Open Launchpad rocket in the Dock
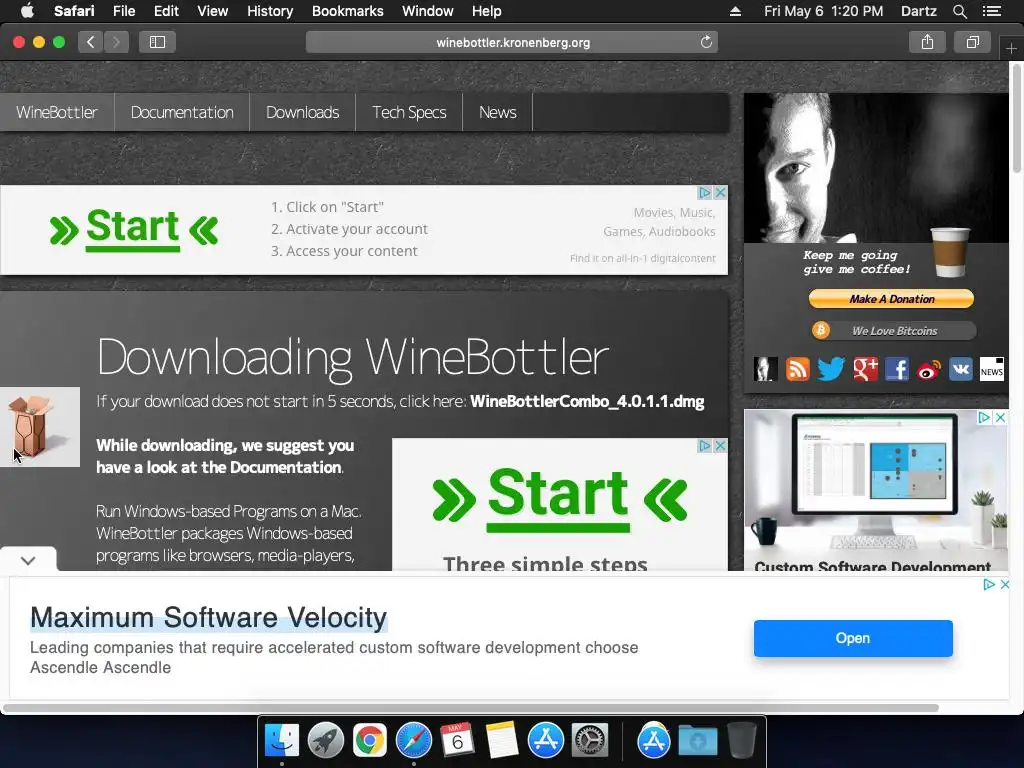Image resolution: width=1024 pixels, height=768 pixels. click(326, 741)
